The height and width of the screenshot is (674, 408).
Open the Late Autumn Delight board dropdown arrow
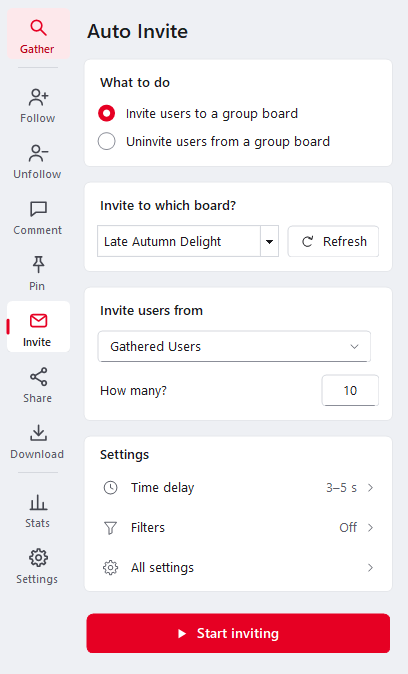click(270, 241)
